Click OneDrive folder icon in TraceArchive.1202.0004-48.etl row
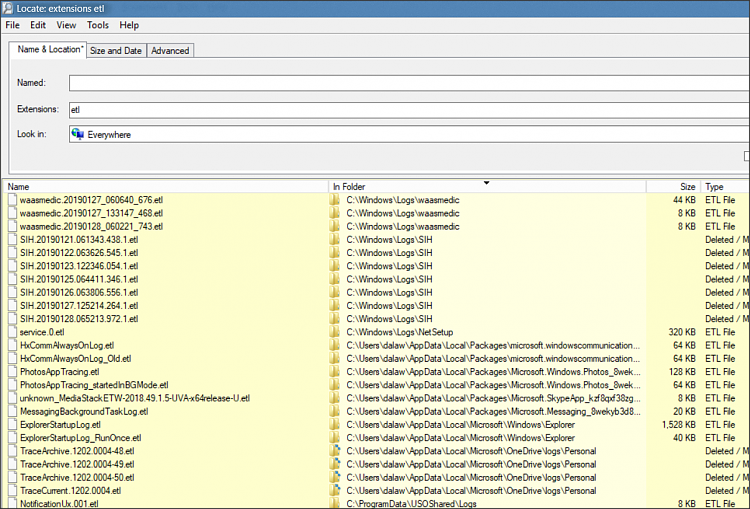 (335, 451)
